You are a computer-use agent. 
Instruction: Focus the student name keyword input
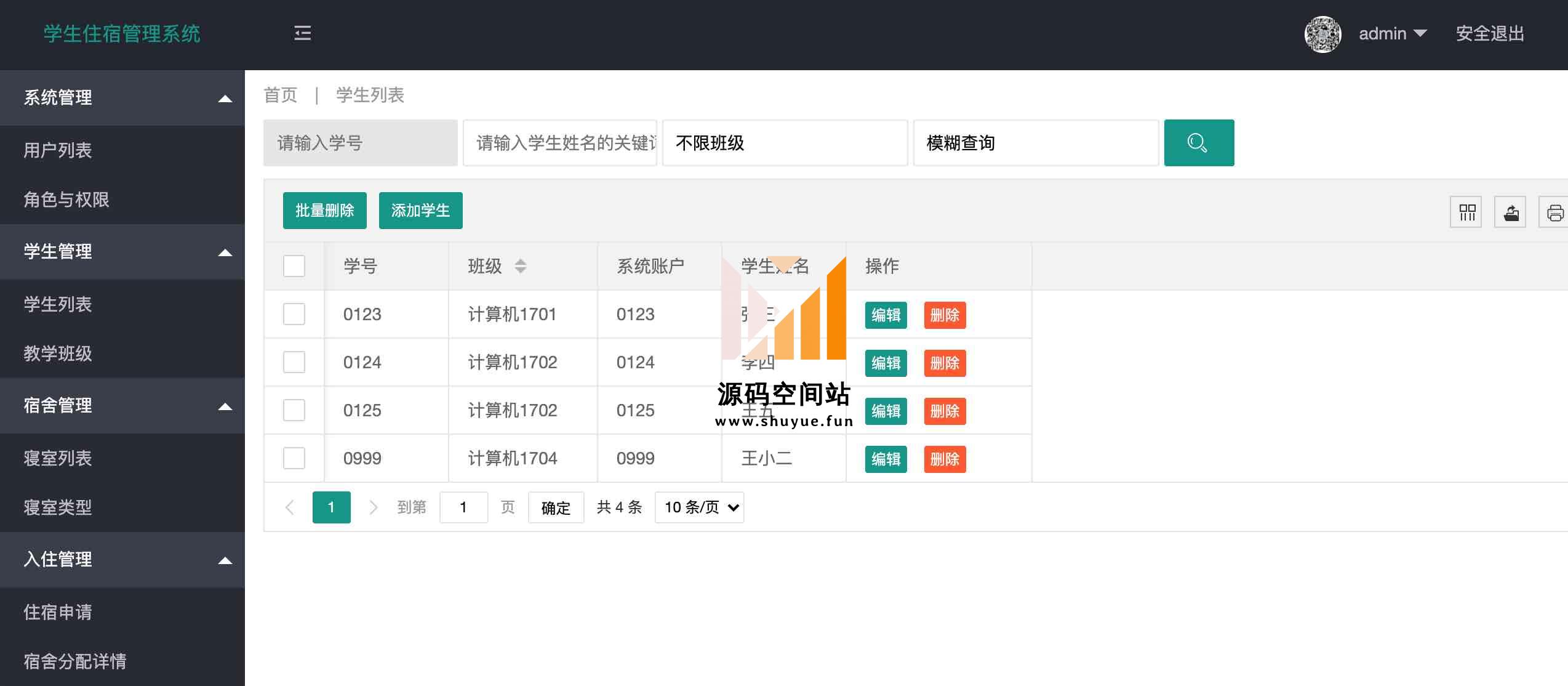tap(560, 143)
